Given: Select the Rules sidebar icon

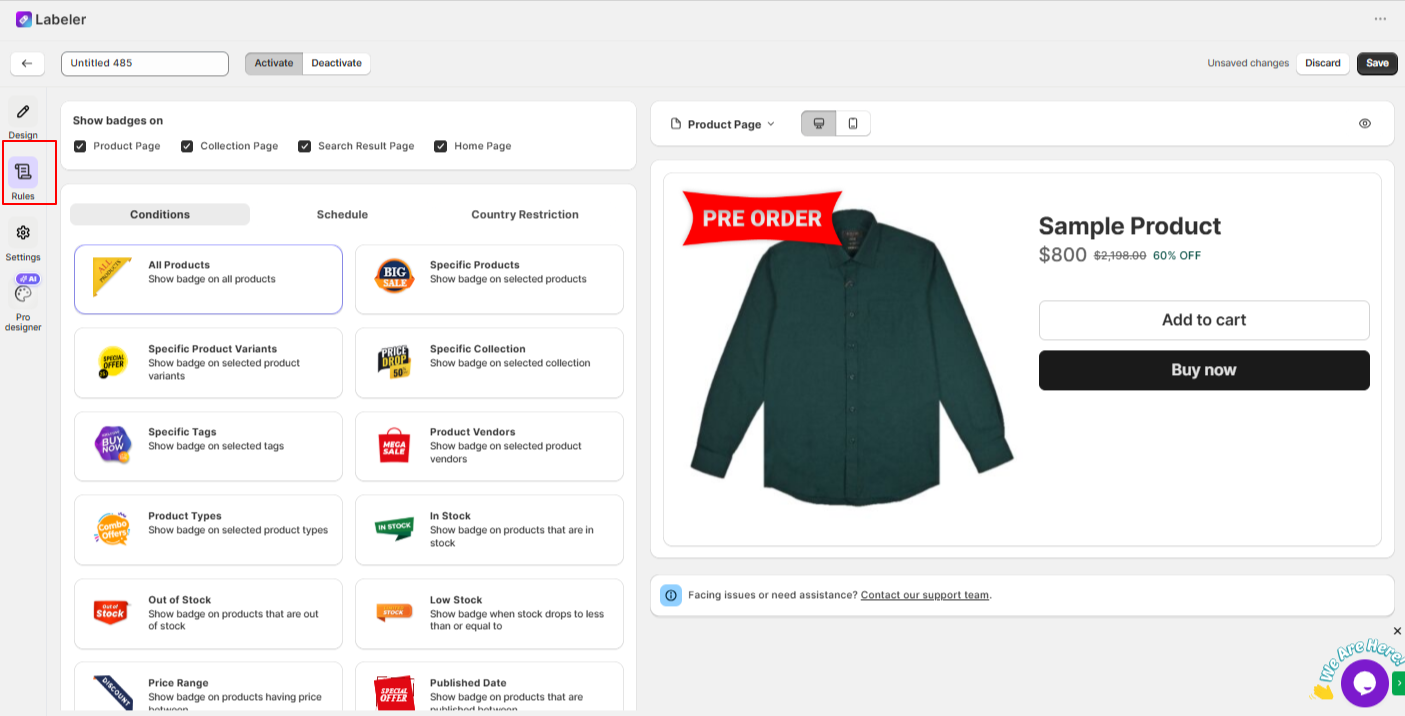Looking at the screenshot, I should point(23,172).
